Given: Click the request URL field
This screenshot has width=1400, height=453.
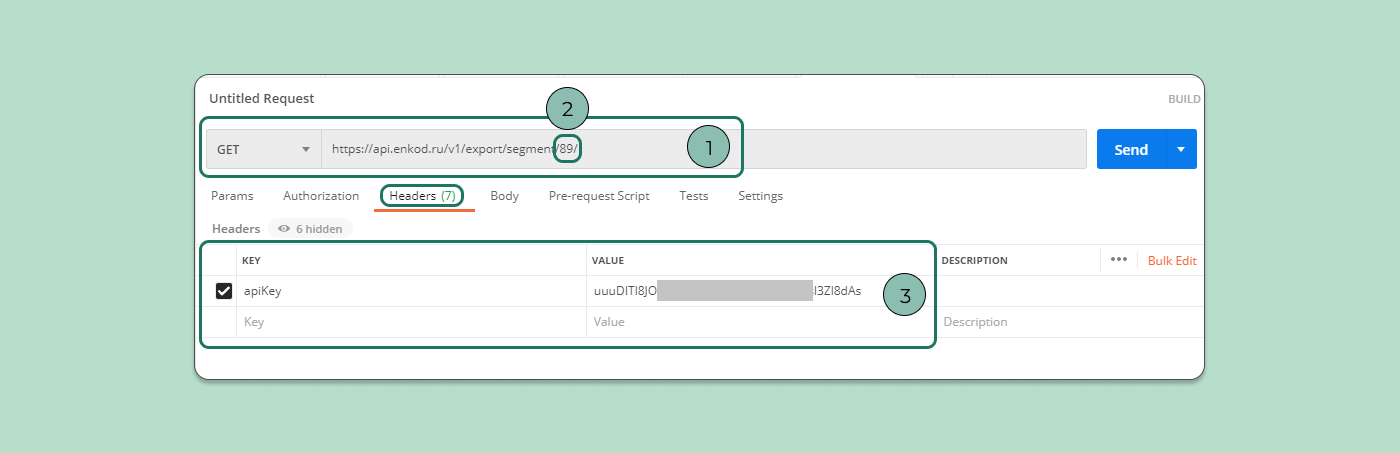Looking at the screenshot, I should [703, 149].
